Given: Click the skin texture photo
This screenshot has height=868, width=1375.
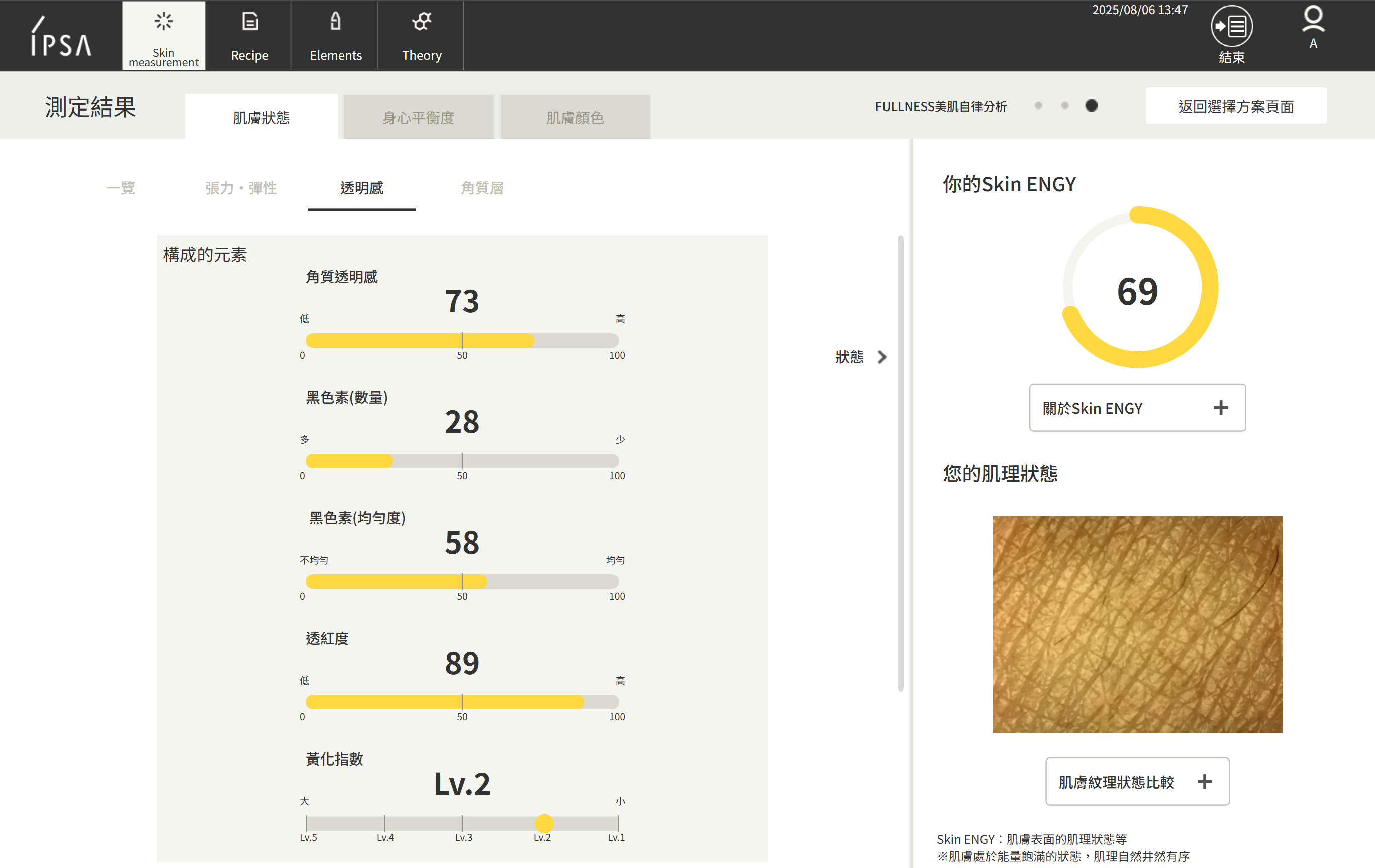Looking at the screenshot, I should click(1137, 624).
